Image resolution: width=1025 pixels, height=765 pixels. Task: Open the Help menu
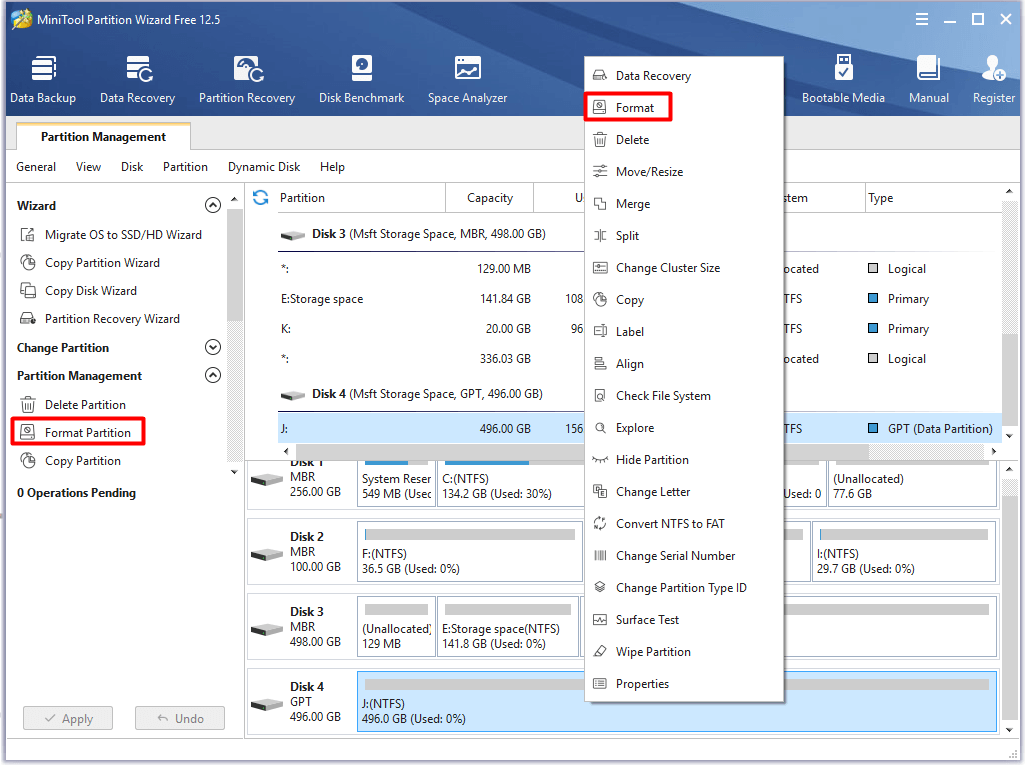pyautogui.click(x=332, y=167)
